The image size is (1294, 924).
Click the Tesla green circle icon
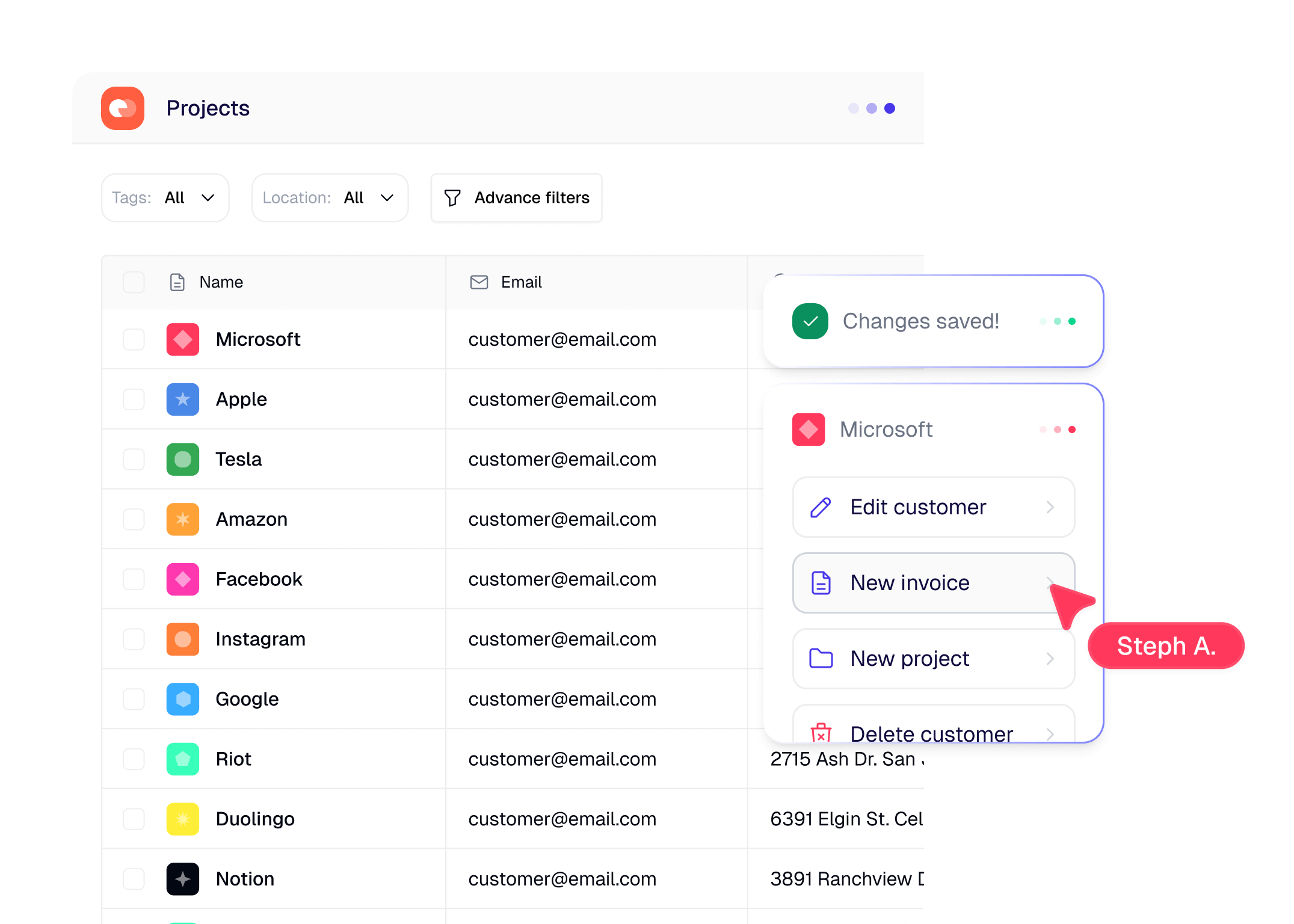click(x=183, y=460)
